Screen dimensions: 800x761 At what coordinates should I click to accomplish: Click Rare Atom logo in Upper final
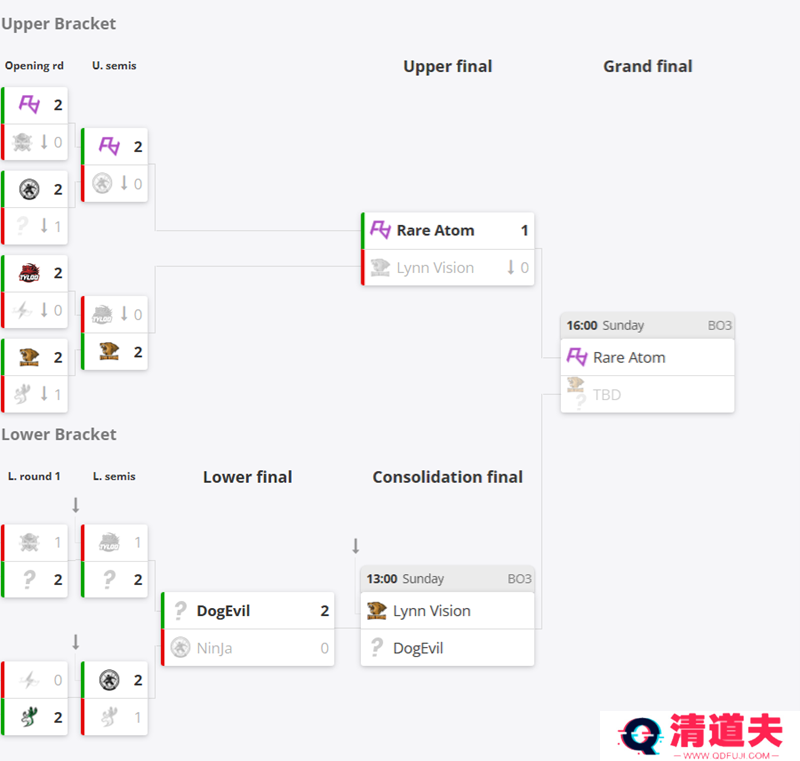(380, 230)
